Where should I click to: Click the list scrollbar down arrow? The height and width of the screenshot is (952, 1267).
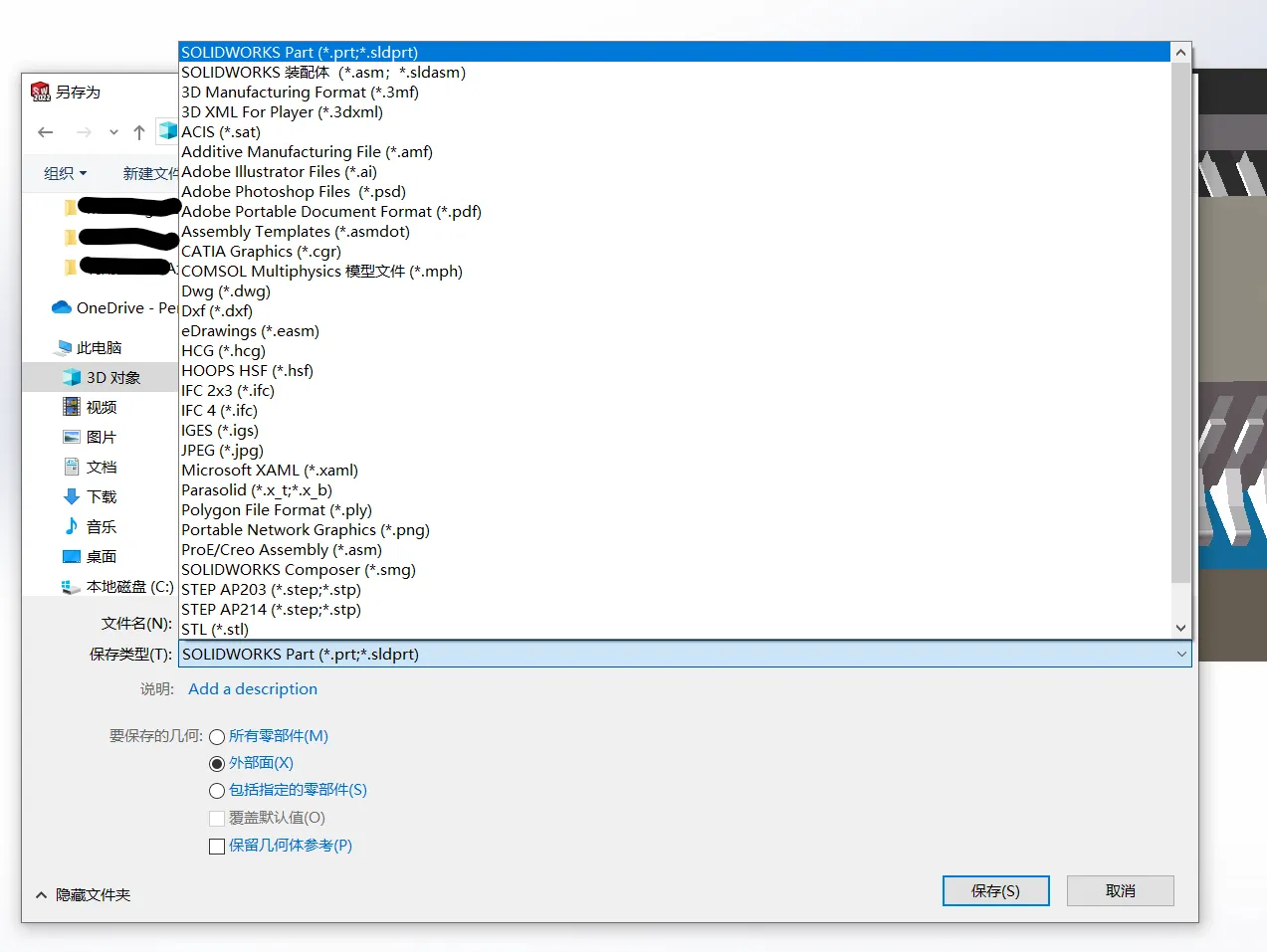coord(1180,628)
